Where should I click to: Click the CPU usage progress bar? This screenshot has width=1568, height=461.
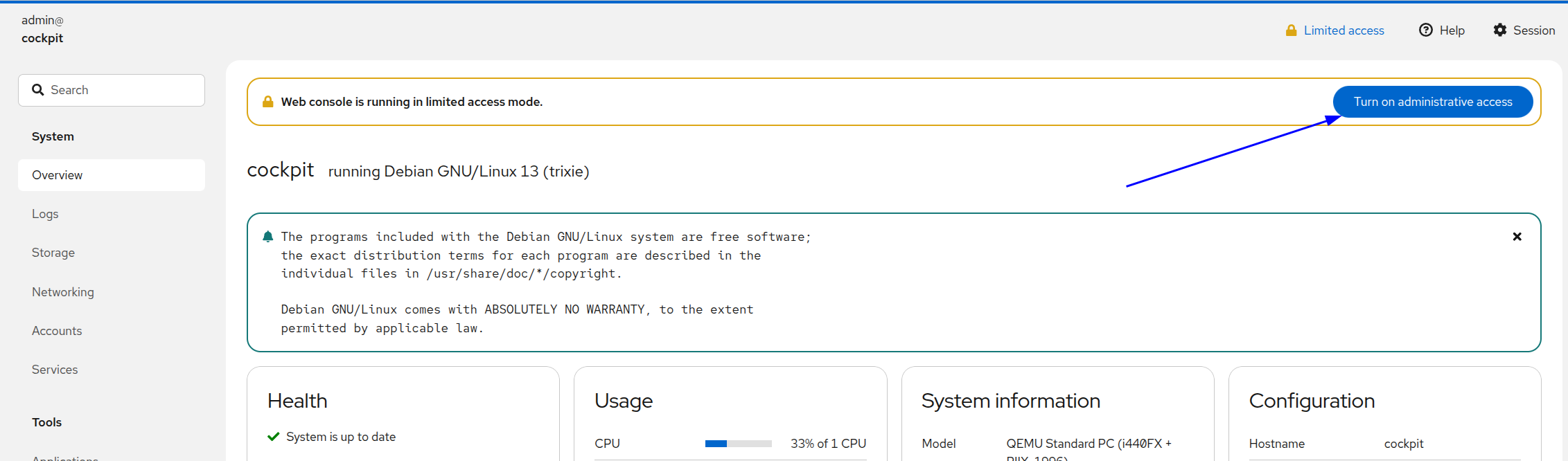[738, 444]
